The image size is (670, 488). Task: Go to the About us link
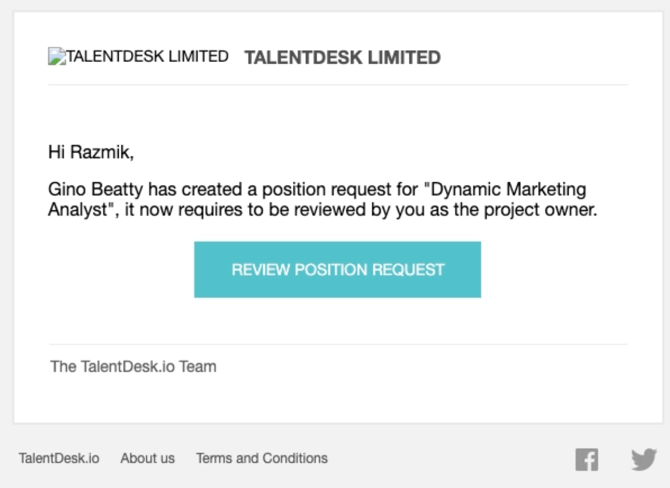point(147,458)
